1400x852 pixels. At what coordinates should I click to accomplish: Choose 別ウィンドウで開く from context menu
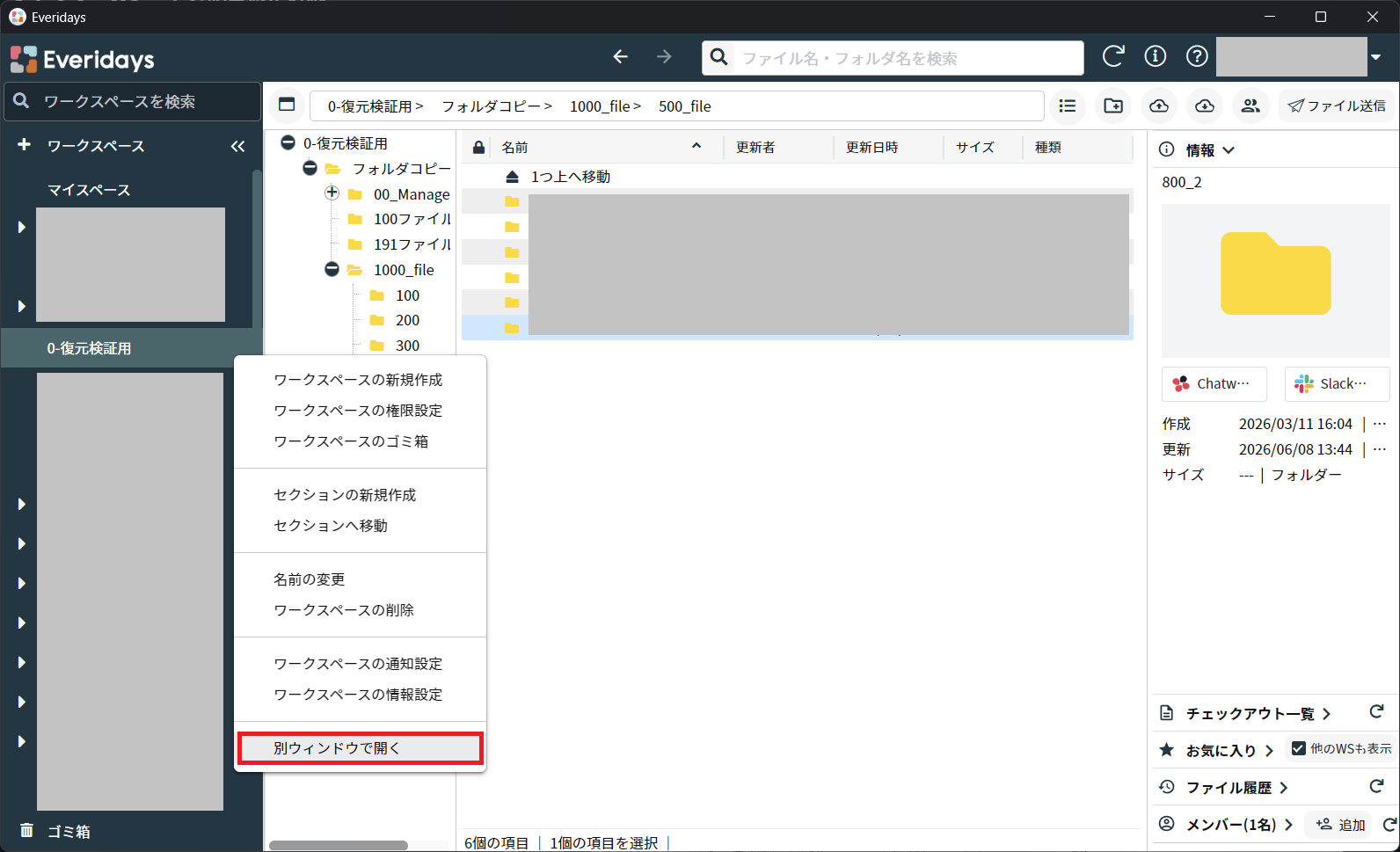(x=360, y=748)
